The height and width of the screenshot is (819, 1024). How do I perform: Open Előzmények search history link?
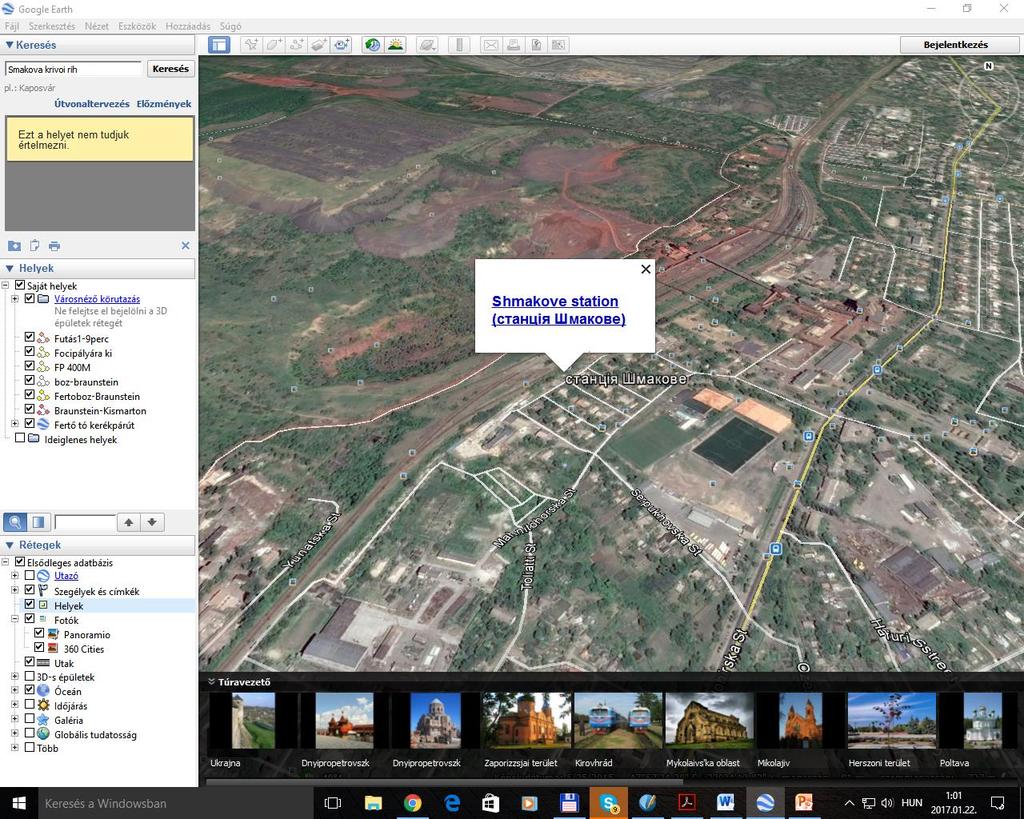(164, 104)
